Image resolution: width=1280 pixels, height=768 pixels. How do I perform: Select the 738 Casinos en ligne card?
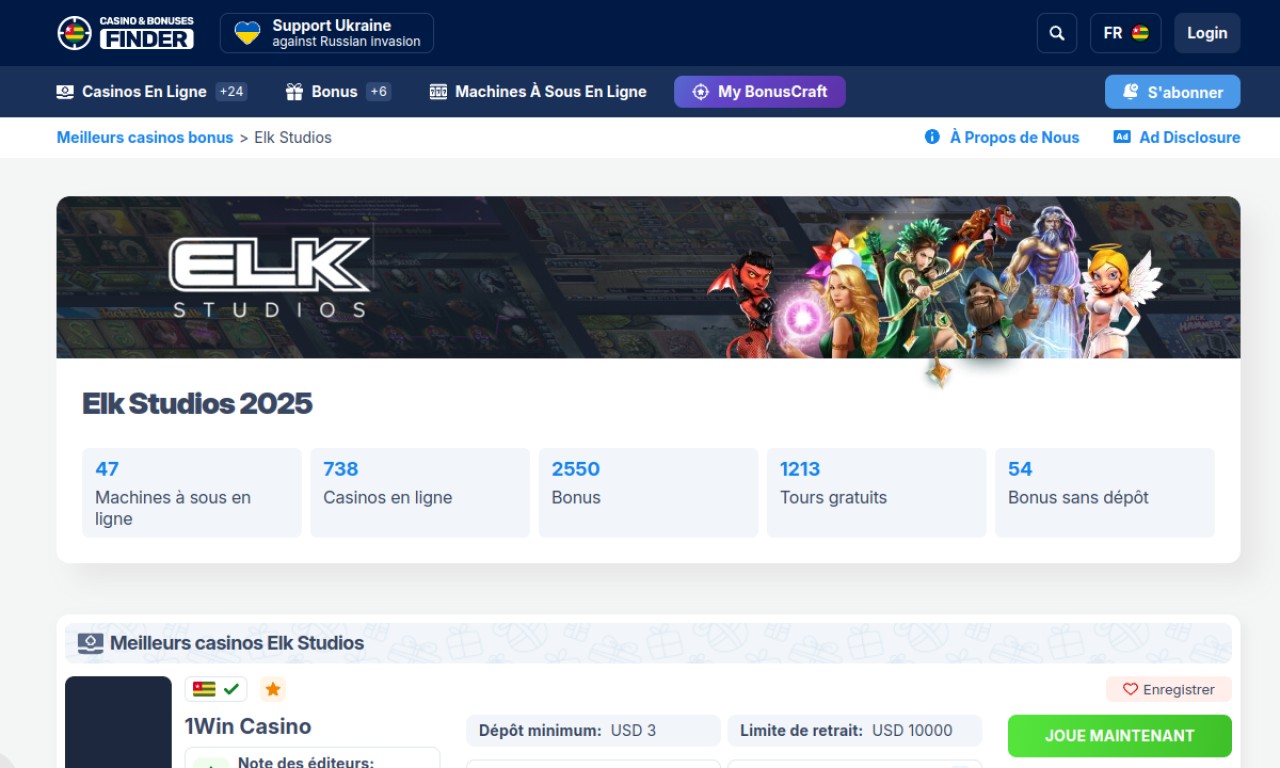point(420,493)
